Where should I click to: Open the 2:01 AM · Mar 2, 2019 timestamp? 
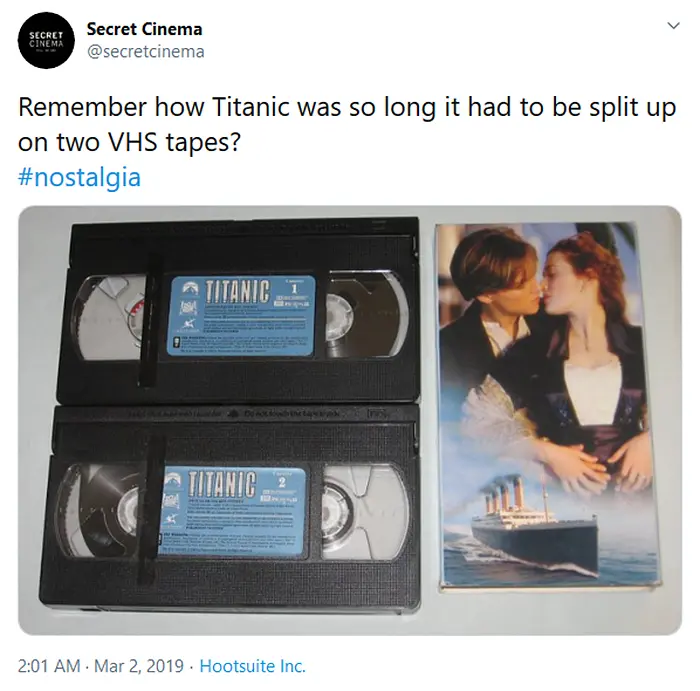pos(101,666)
